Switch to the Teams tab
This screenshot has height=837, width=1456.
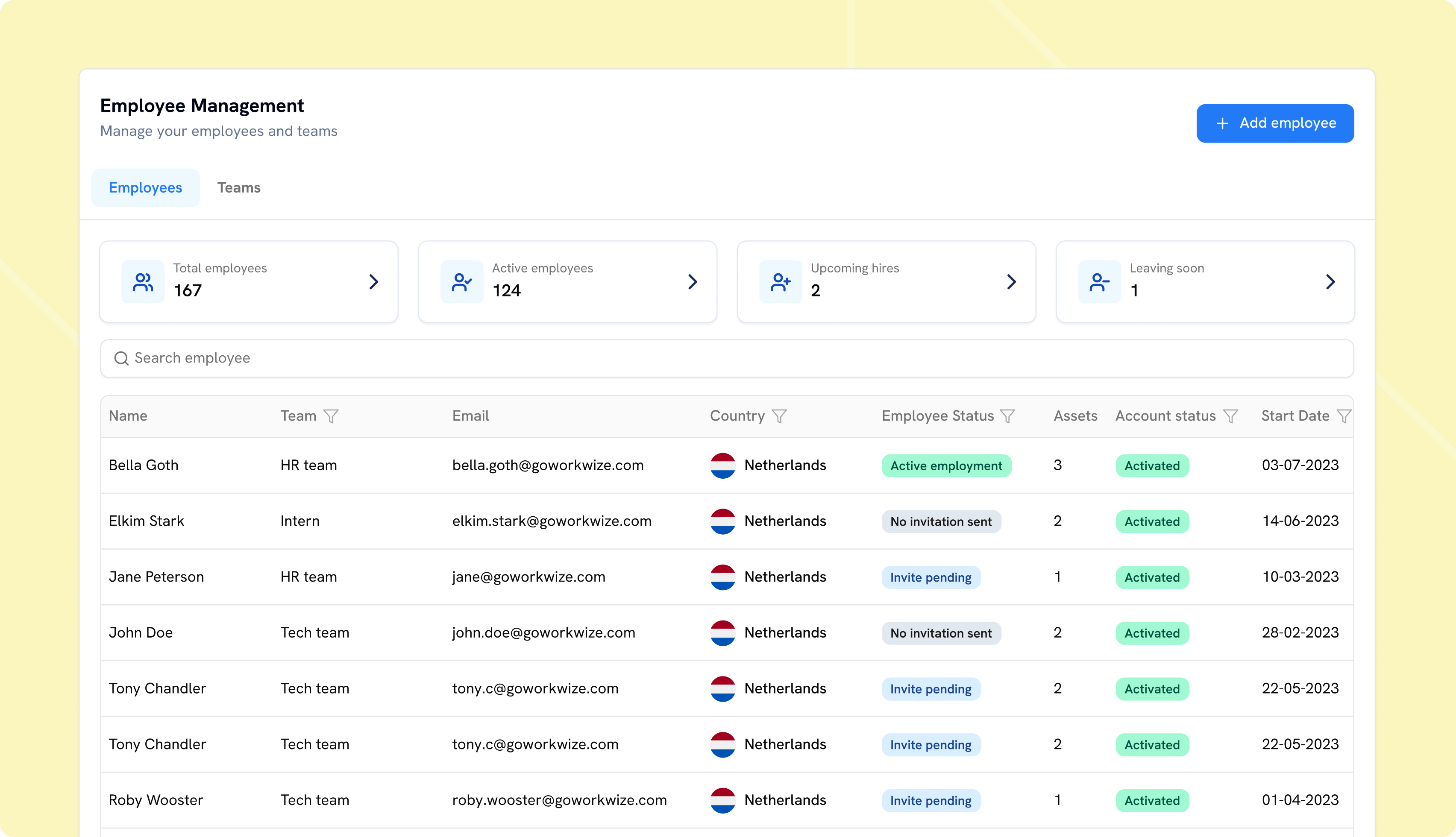239,187
